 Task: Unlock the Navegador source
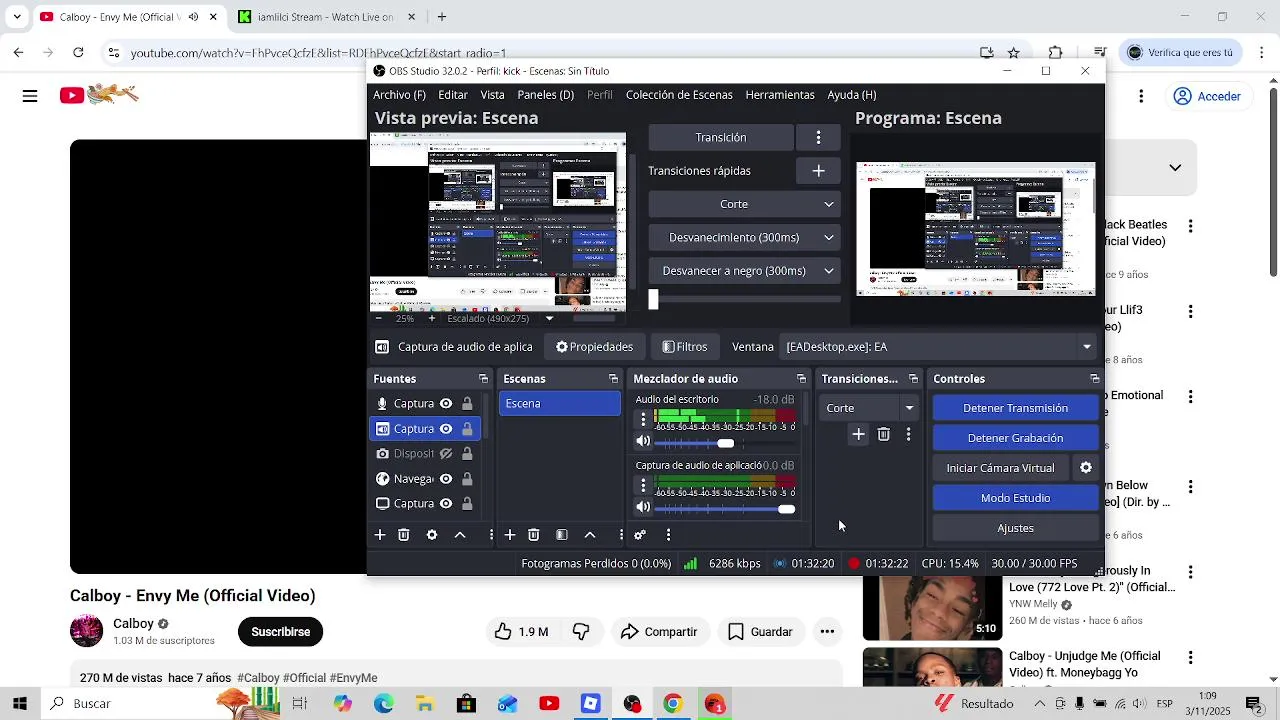[467, 479]
